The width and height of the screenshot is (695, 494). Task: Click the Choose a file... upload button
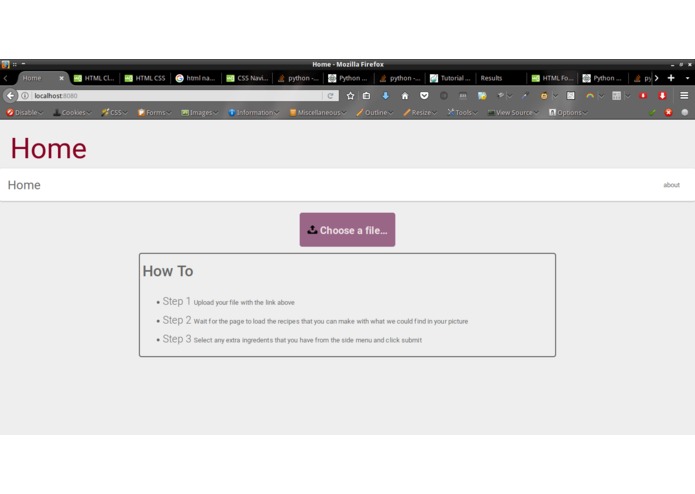click(x=348, y=229)
